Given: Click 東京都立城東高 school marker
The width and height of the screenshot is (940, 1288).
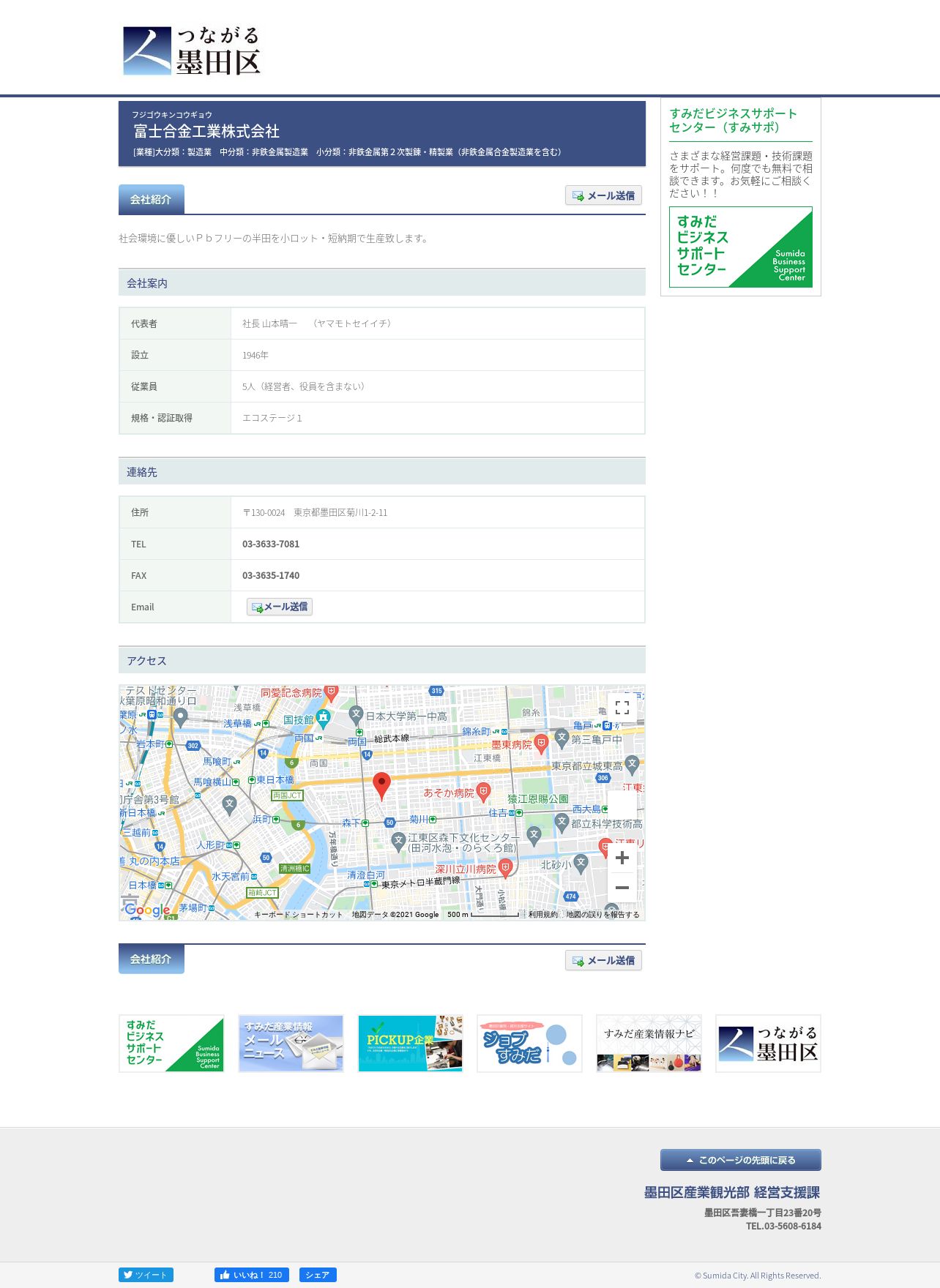Looking at the screenshot, I should [x=633, y=765].
